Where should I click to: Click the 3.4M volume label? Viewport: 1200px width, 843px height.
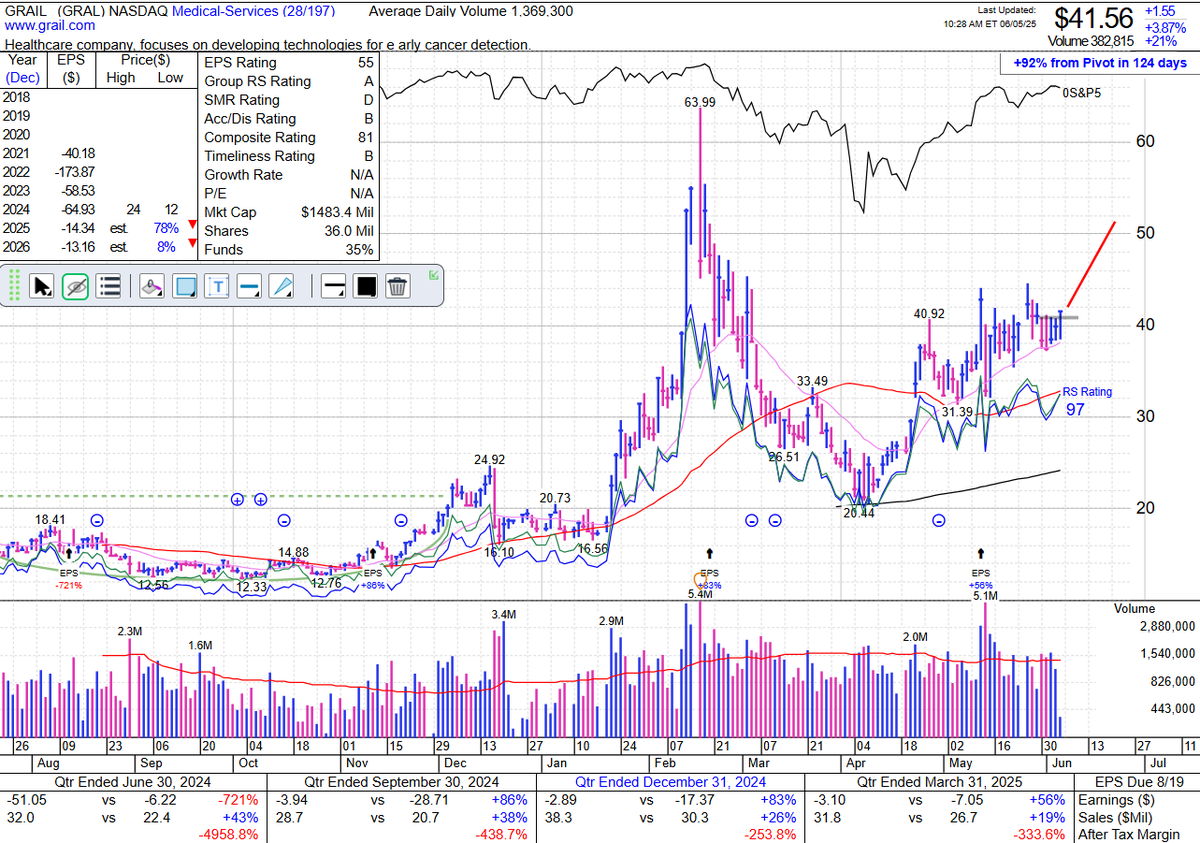(x=504, y=614)
